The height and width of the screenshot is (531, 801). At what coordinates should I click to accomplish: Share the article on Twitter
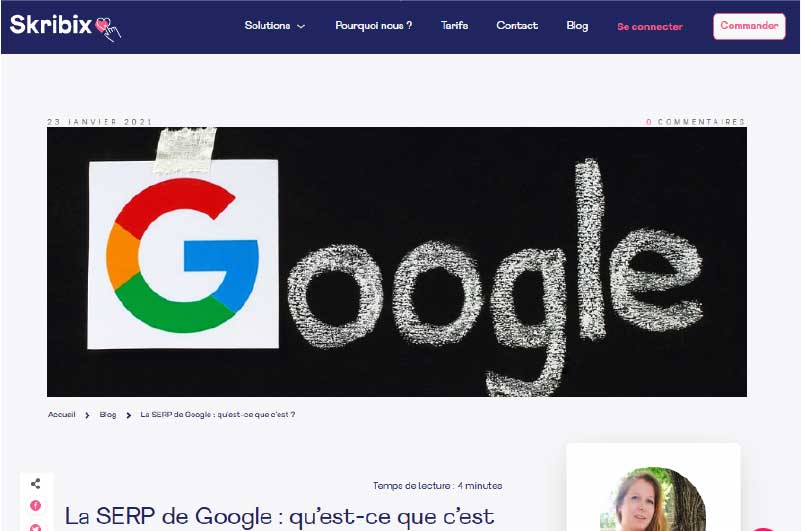click(x=35, y=527)
